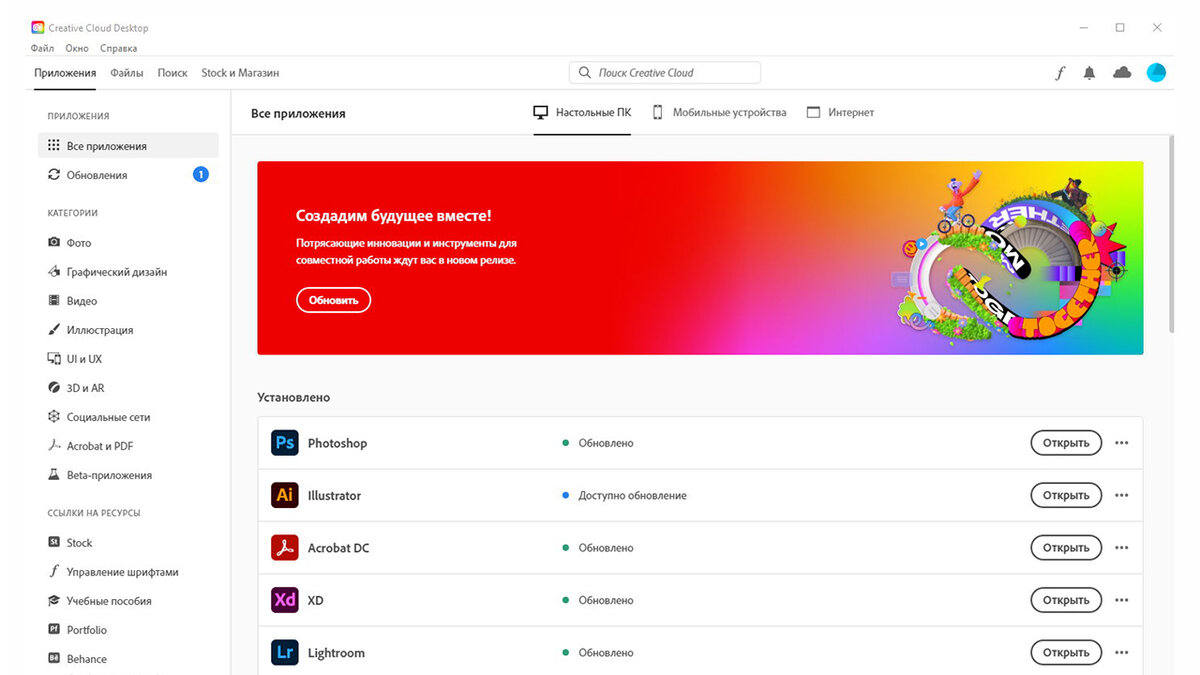Click the updates count badge 1
Screen dimensions: 1200x675
(200, 175)
